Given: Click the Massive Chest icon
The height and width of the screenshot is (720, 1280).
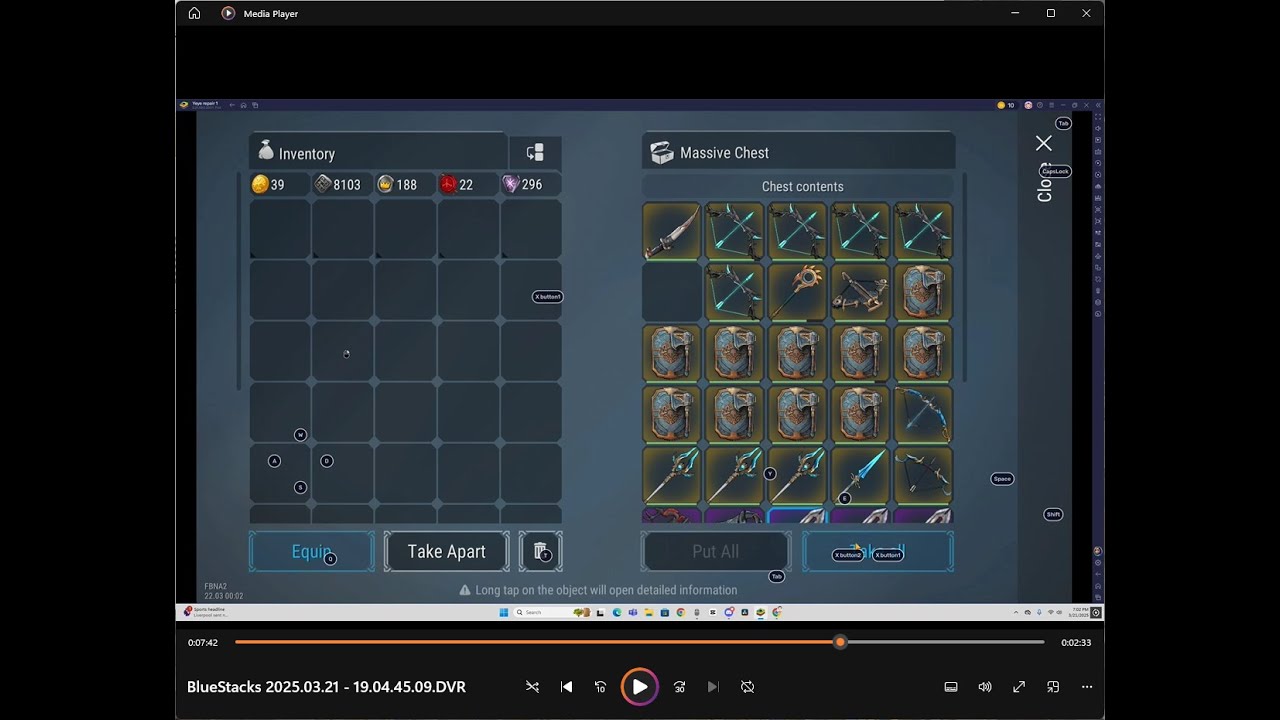Looking at the screenshot, I should 662,152.
